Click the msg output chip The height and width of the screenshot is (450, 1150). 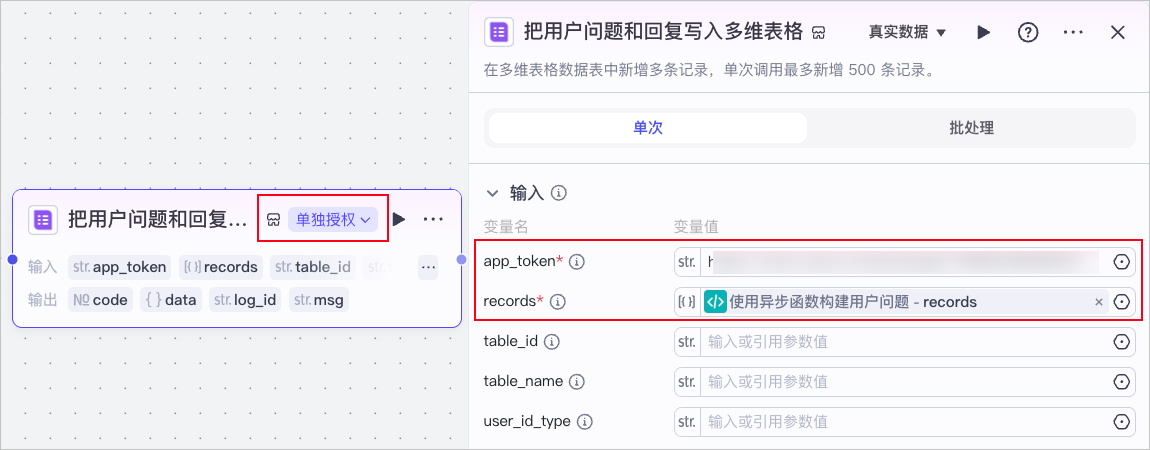click(x=319, y=299)
